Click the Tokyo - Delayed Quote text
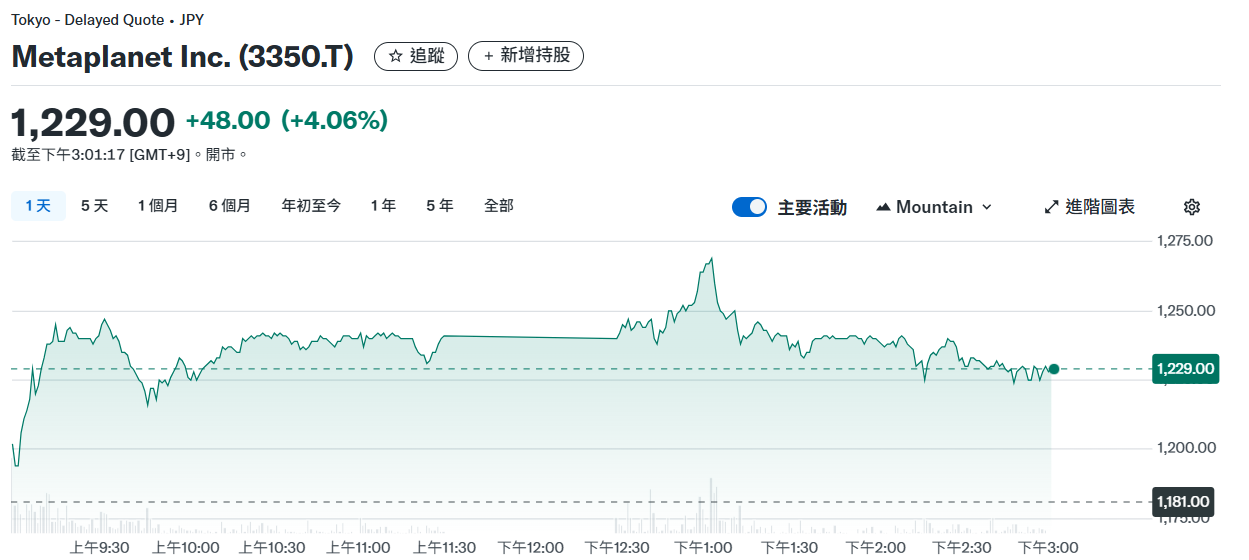The width and height of the screenshot is (1249, 560). [x=86, y=20]
